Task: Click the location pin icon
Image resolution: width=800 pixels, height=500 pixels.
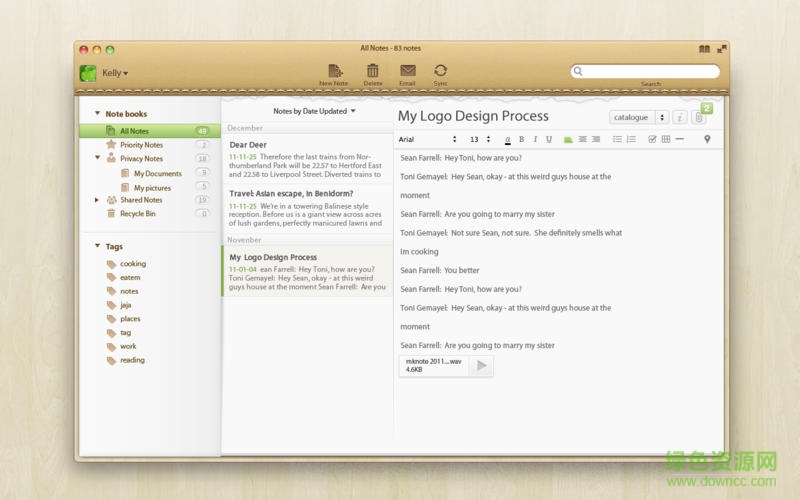Action: 707,139
